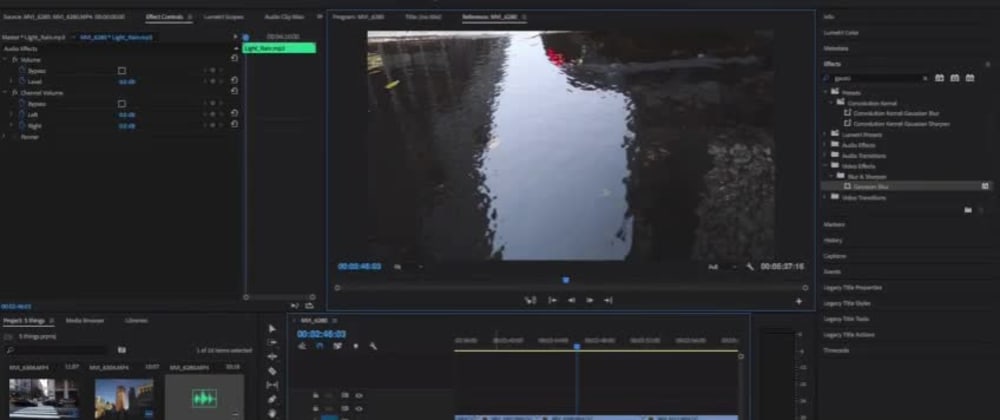Click the insert-as-nest icon in timeline header

[x=302, y=346]
